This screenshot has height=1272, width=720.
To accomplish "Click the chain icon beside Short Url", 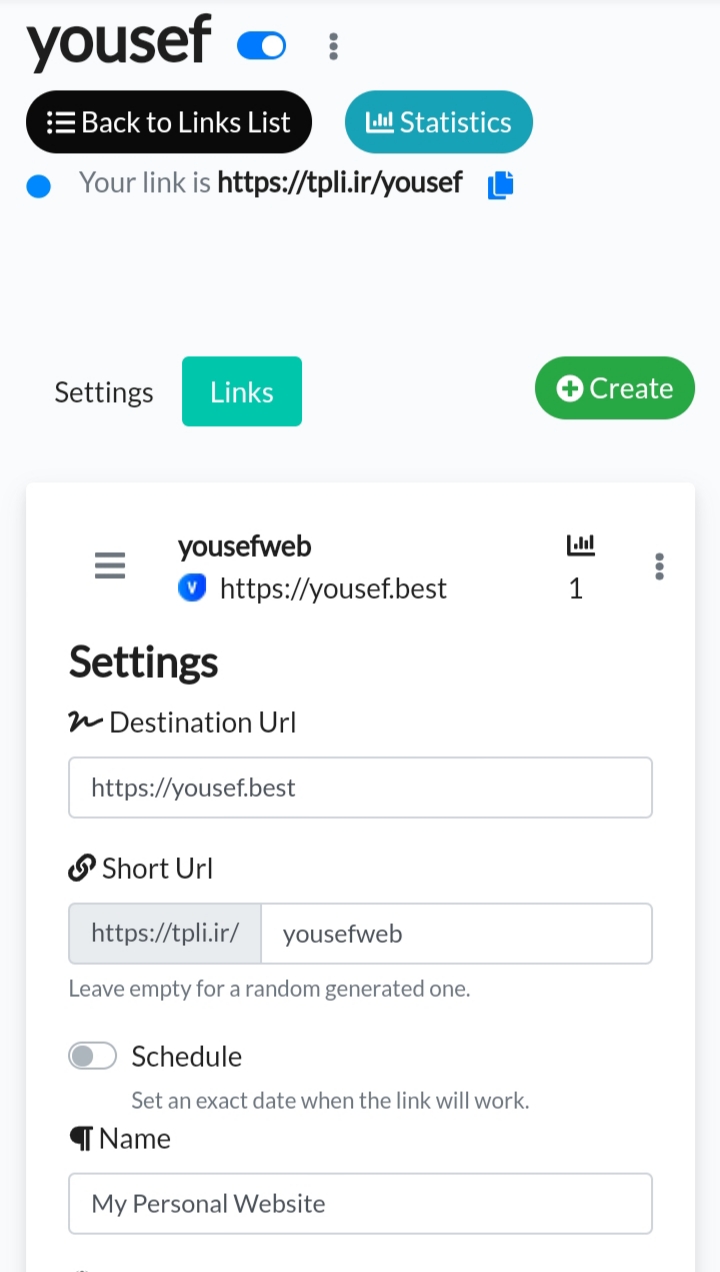I will click(x=81, y=869).
